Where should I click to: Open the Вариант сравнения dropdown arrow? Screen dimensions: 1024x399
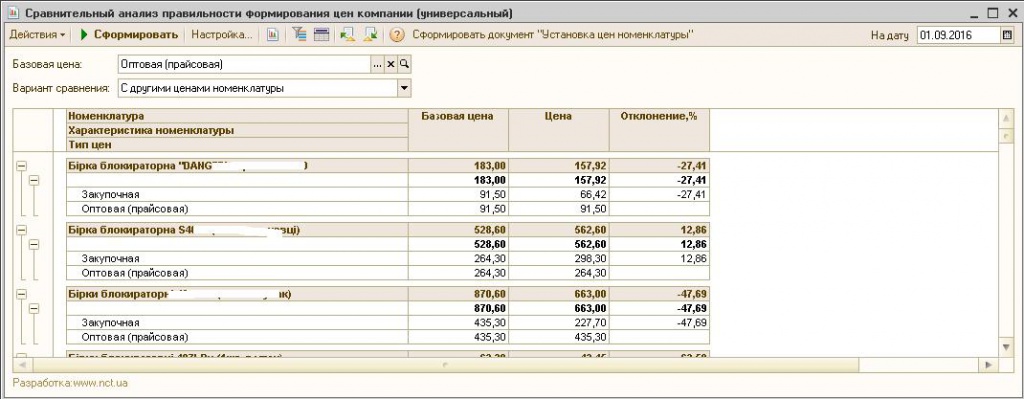[x=404, y=88]
